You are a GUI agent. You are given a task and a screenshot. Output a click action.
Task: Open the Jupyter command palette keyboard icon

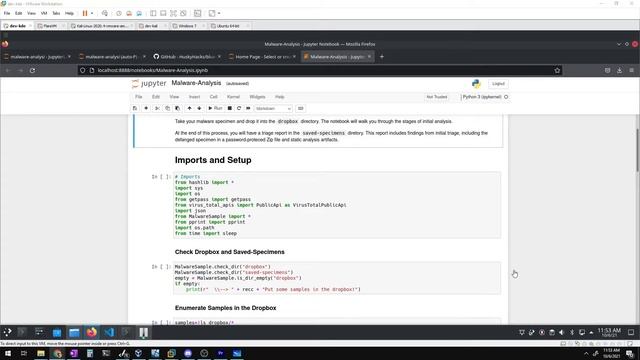coord(301,109)
